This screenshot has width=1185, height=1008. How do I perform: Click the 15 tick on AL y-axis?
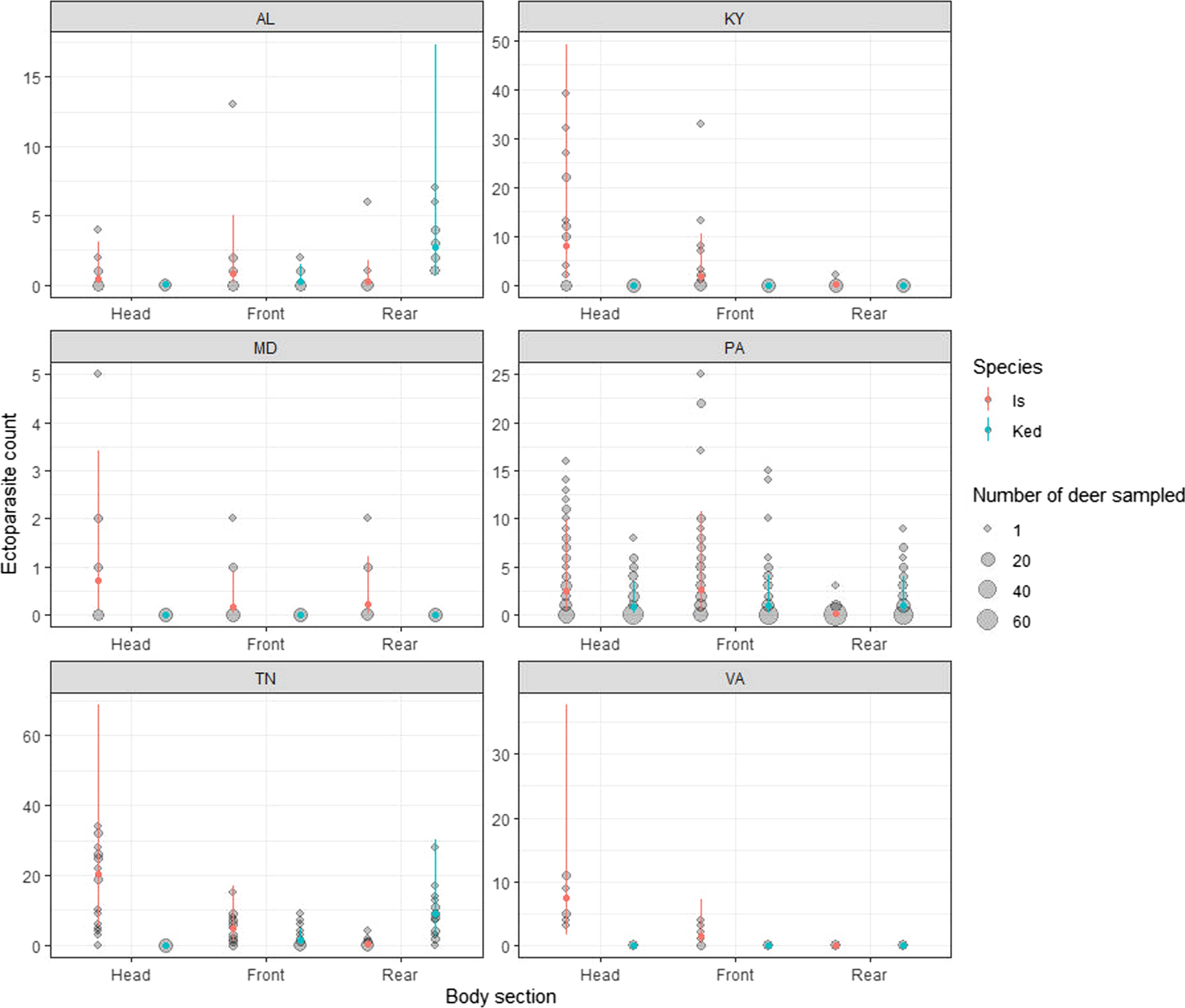[x=32, y=78]
